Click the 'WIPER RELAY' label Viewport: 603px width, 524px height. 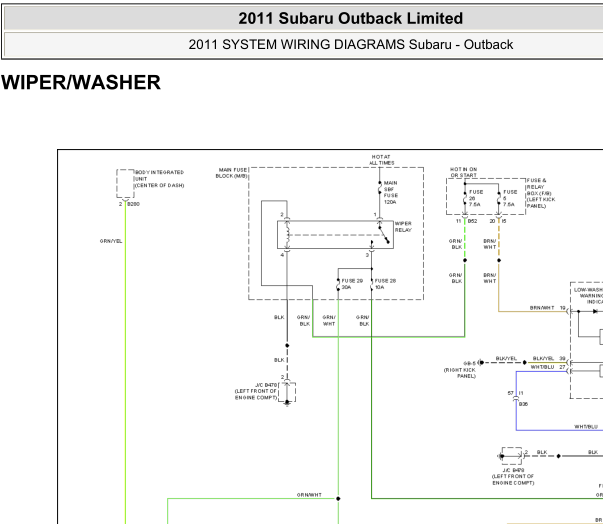tap(403, 226)
